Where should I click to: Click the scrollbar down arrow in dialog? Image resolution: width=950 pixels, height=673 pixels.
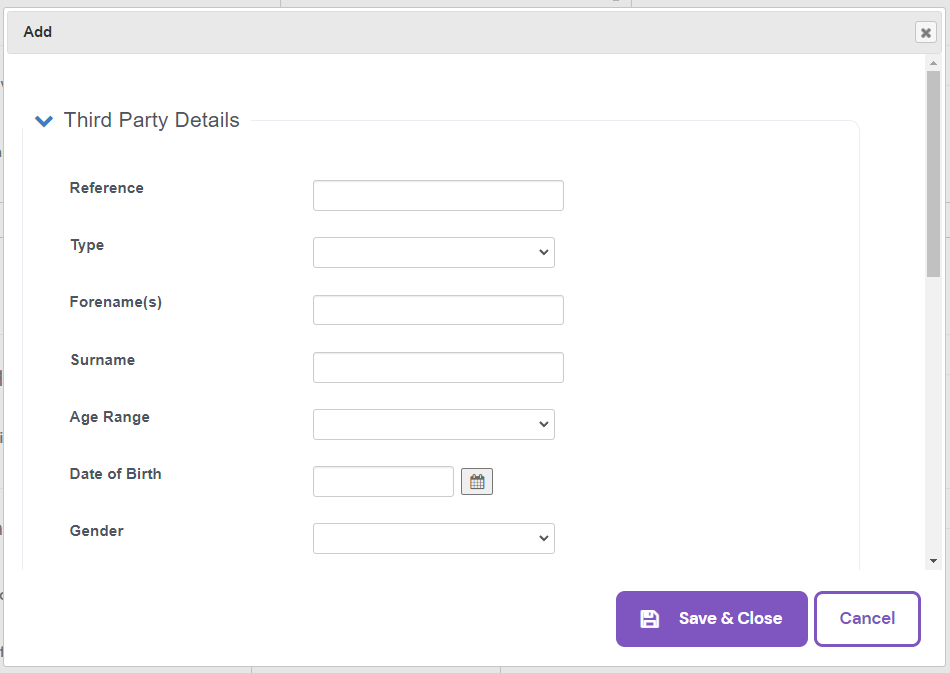pos(933,561)
